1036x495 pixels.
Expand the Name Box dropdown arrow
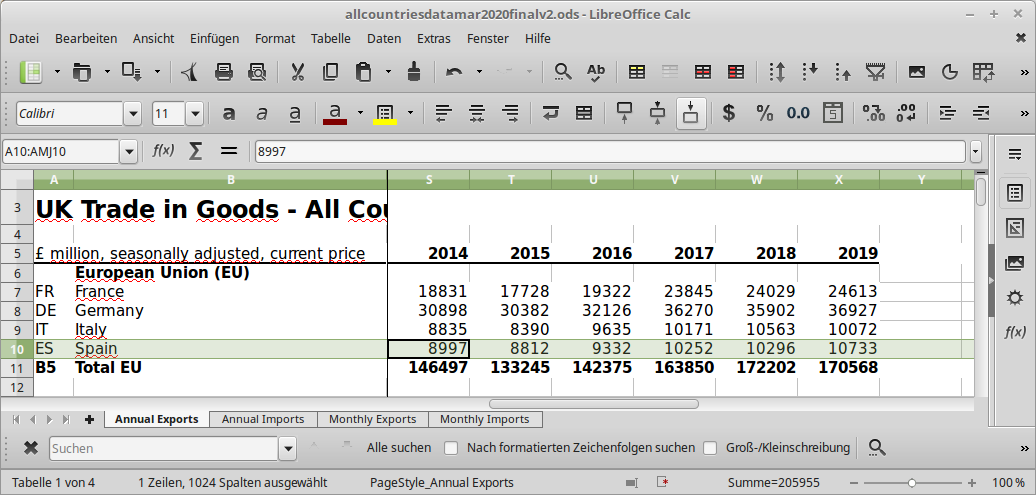coord(128,152)
